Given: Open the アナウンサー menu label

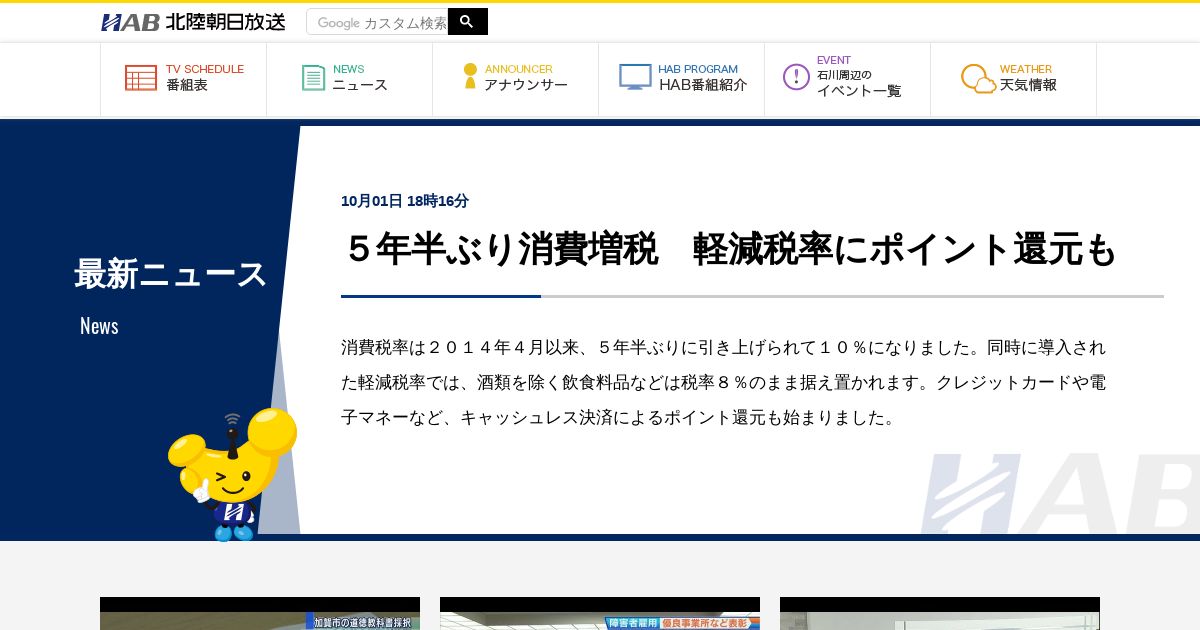Looking at the screenshot, I should coord(526,86).
